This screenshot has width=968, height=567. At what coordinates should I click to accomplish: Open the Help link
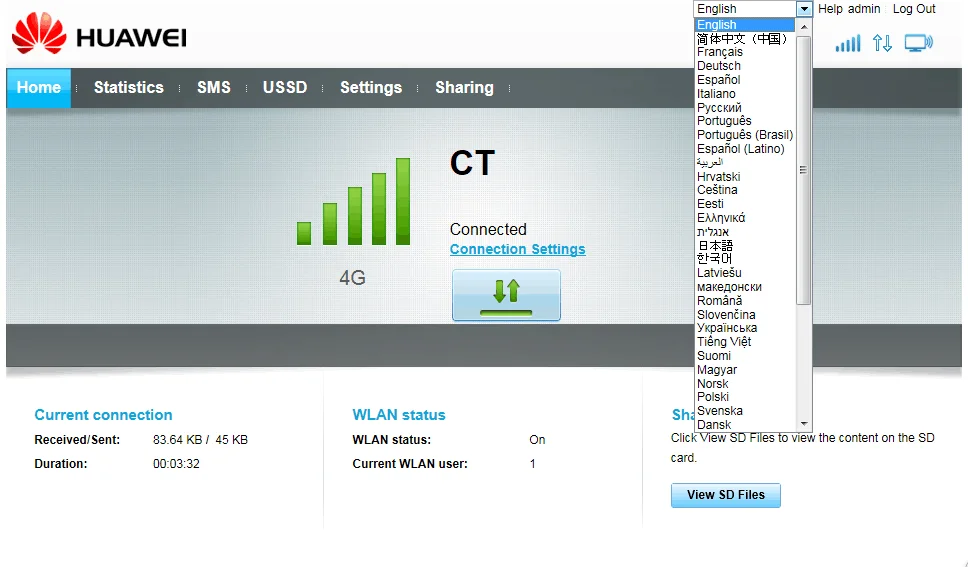pyautogui.click(x=830, y=9)
